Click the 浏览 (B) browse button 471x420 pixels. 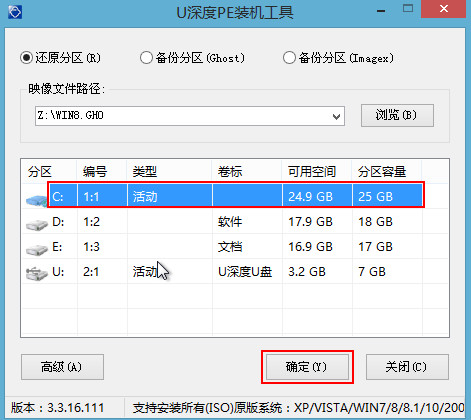(397, 115)
